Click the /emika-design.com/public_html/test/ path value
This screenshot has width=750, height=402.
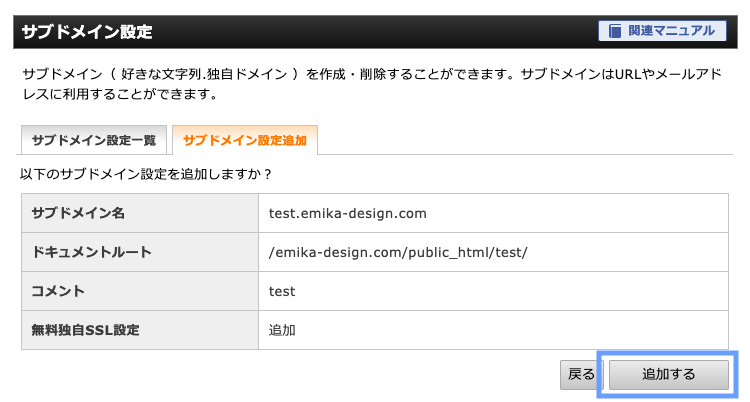click(398, 252)
